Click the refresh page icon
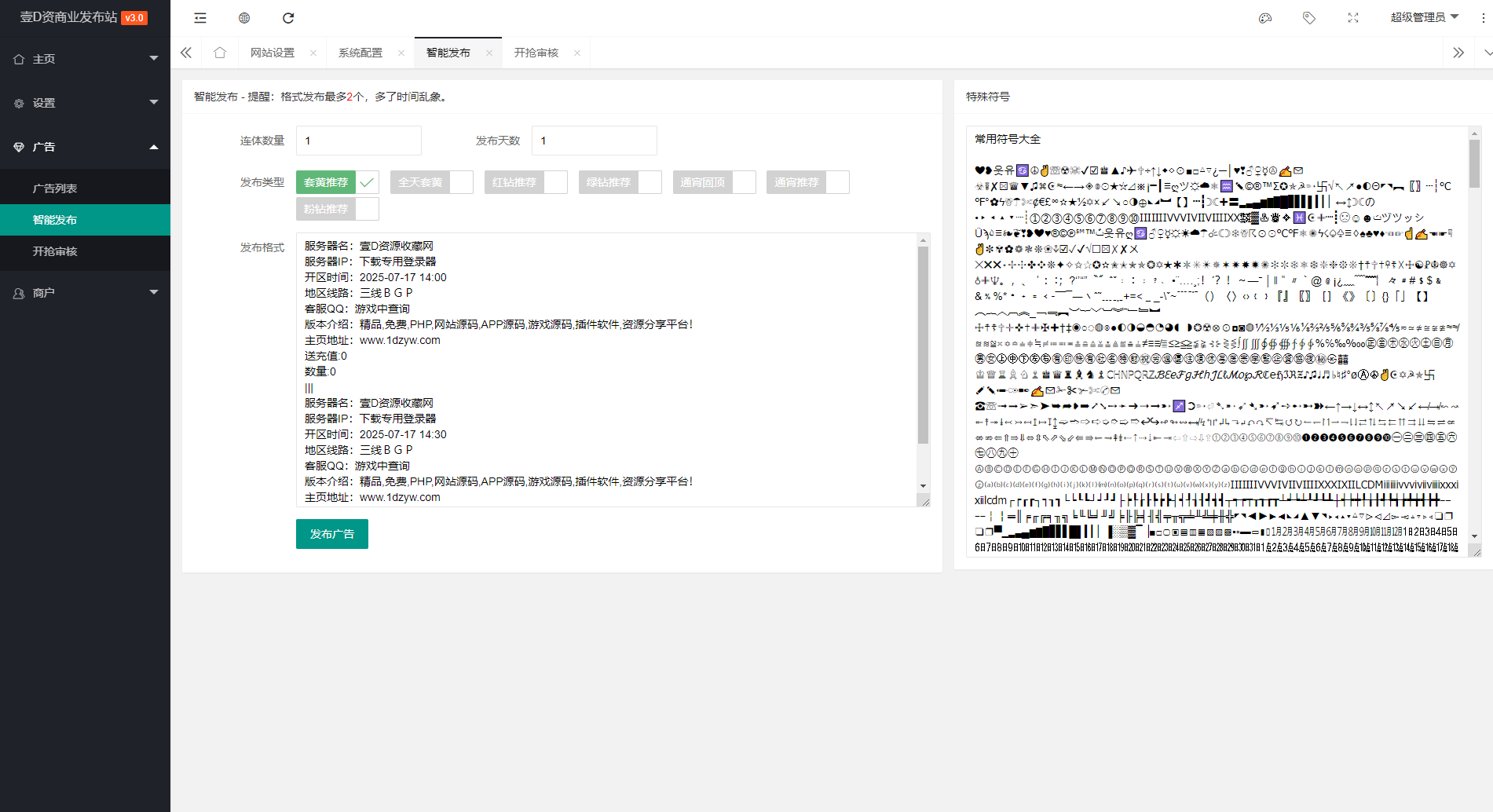The image size is (1493, 812). point(288,18)
